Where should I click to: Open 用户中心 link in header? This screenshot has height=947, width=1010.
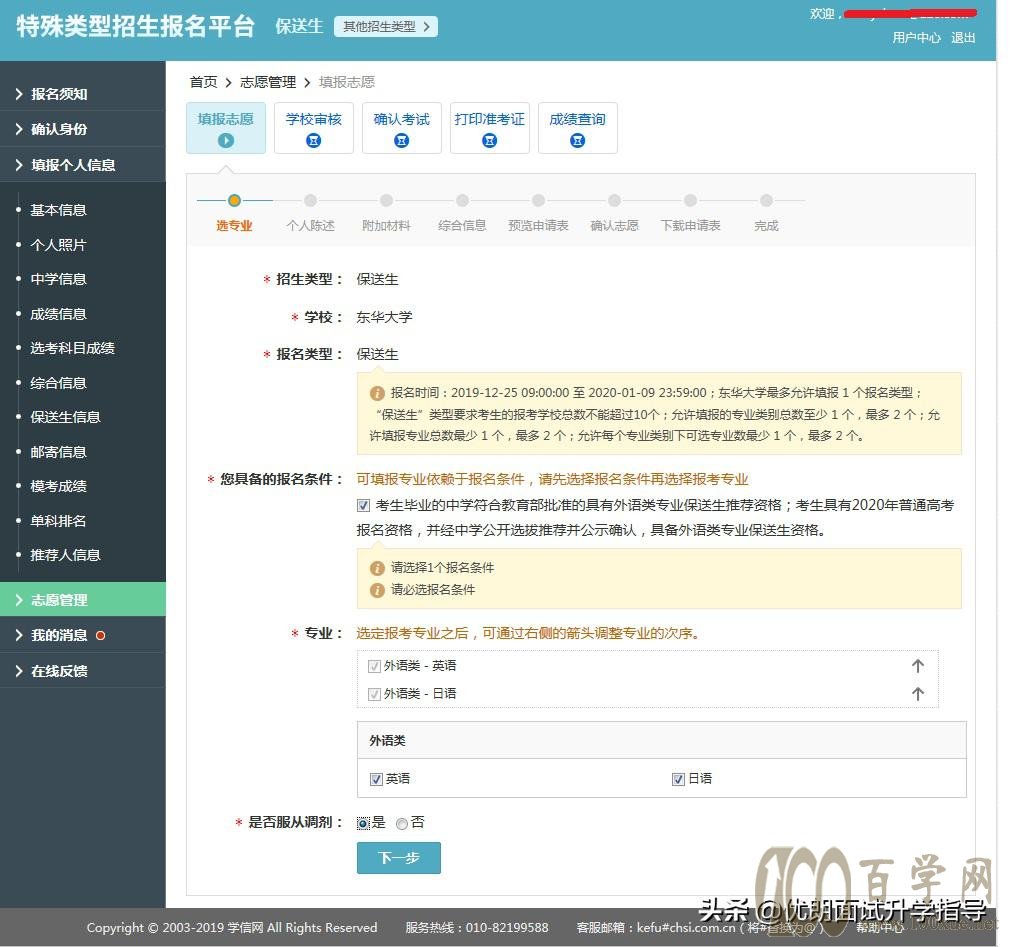(917, 38)
